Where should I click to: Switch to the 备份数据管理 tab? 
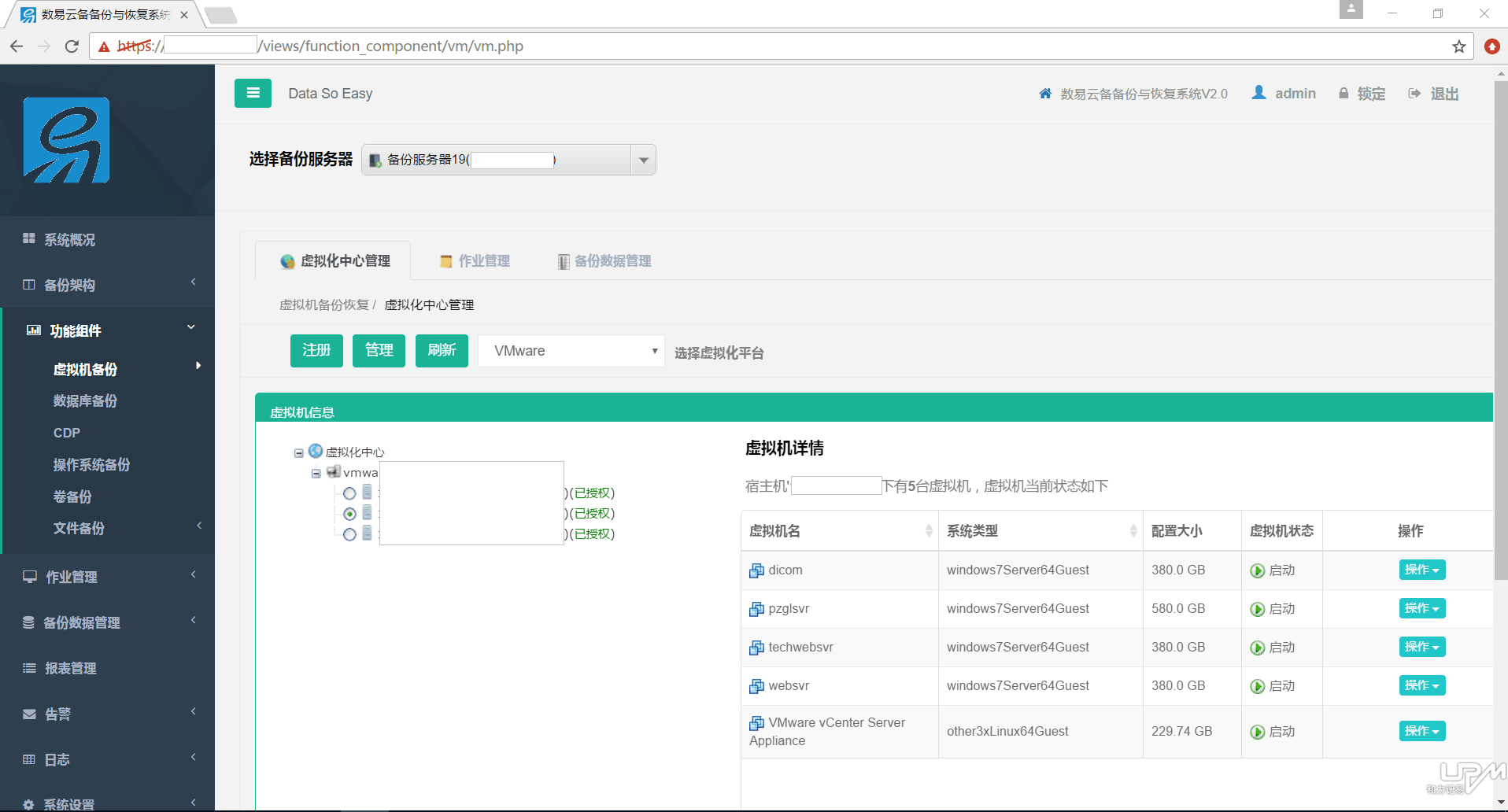click(x=604, y=261)
